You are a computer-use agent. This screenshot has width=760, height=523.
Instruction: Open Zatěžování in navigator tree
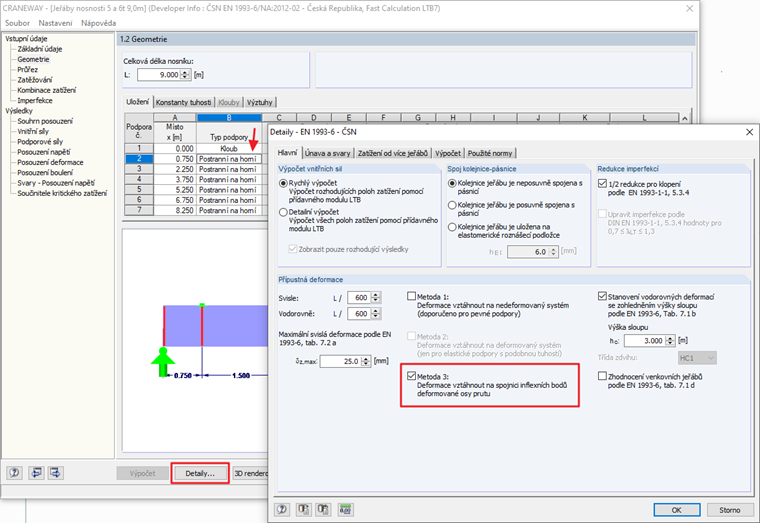(x=35, y=79)
